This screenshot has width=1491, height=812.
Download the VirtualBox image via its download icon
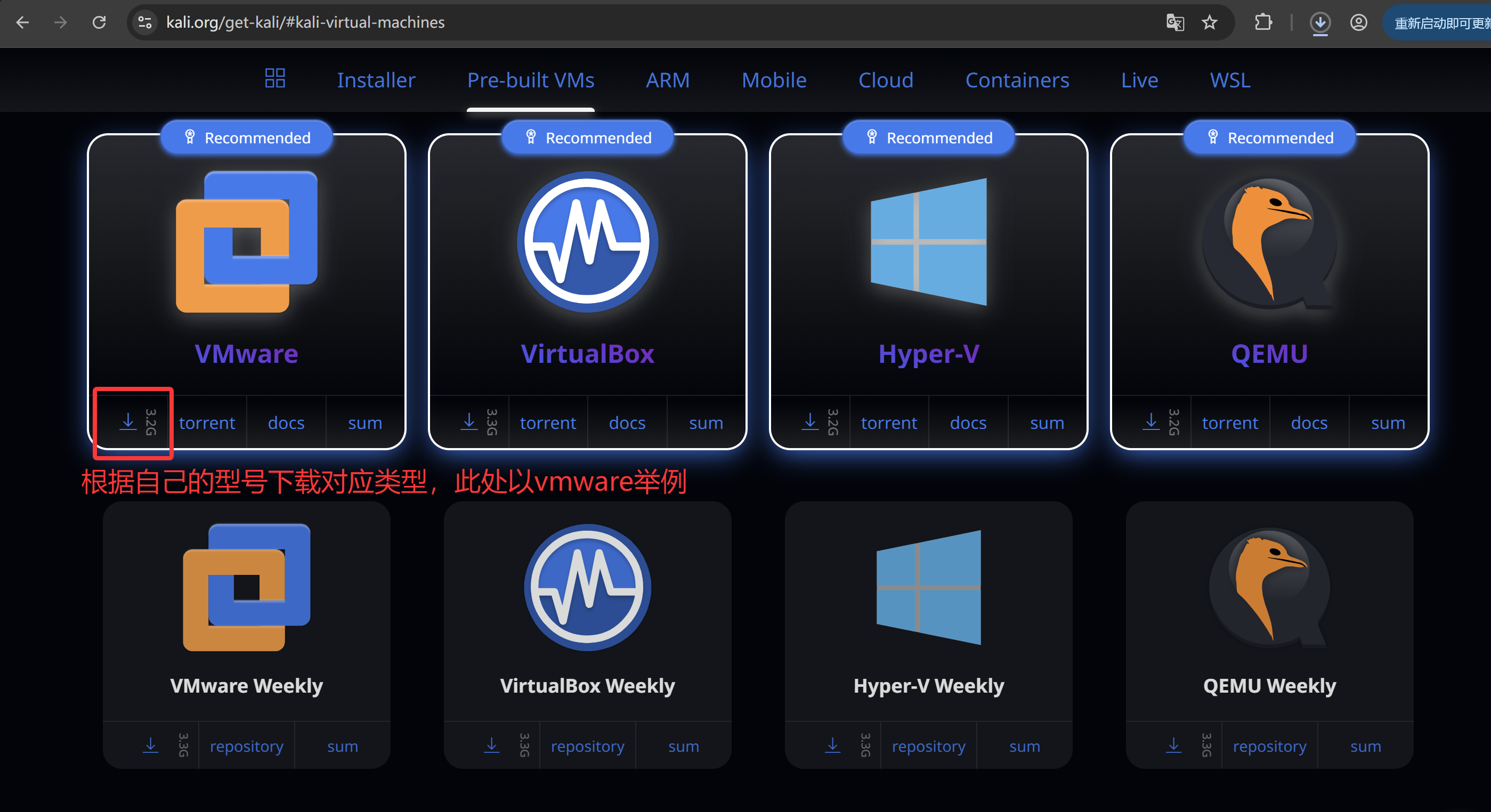pos(469,423)
